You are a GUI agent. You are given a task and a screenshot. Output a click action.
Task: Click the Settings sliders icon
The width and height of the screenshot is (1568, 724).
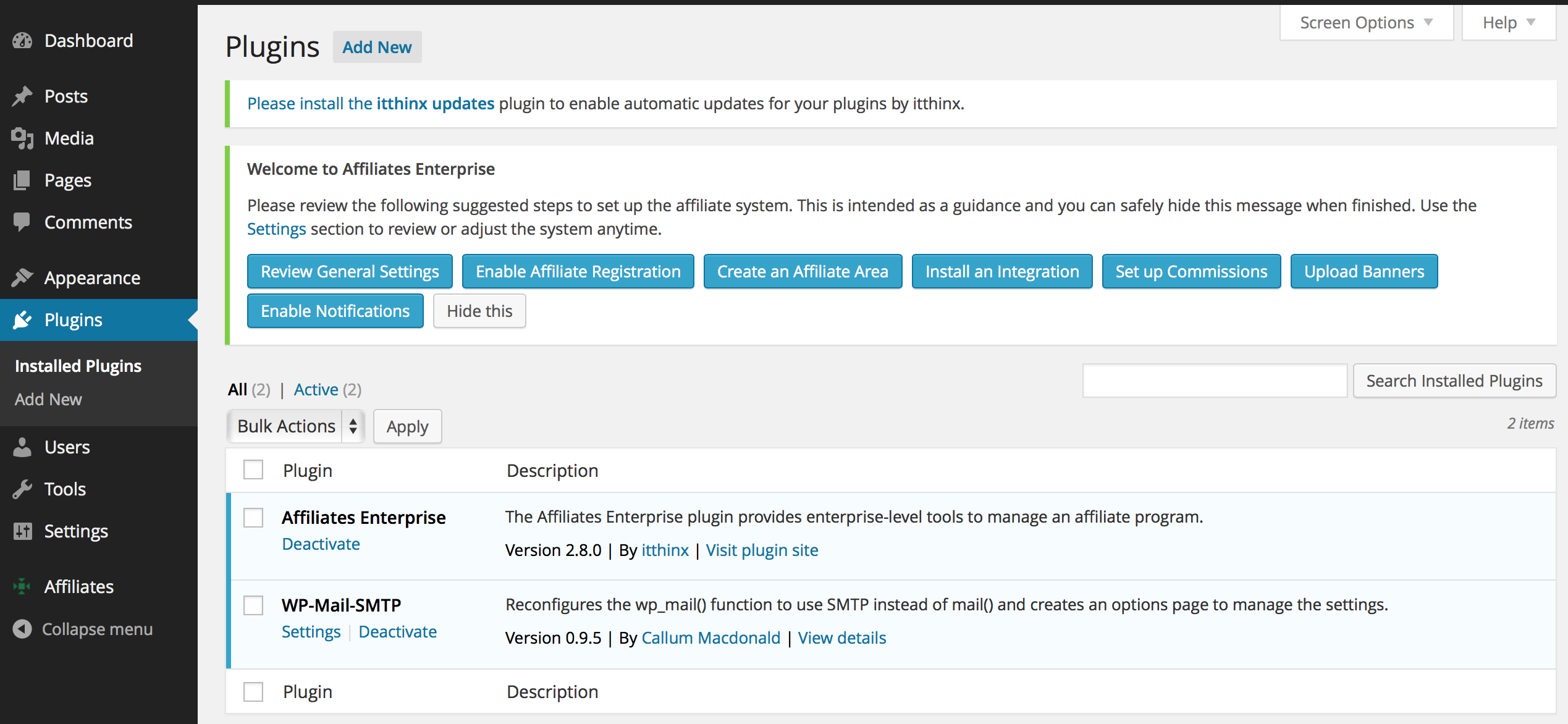22,531
